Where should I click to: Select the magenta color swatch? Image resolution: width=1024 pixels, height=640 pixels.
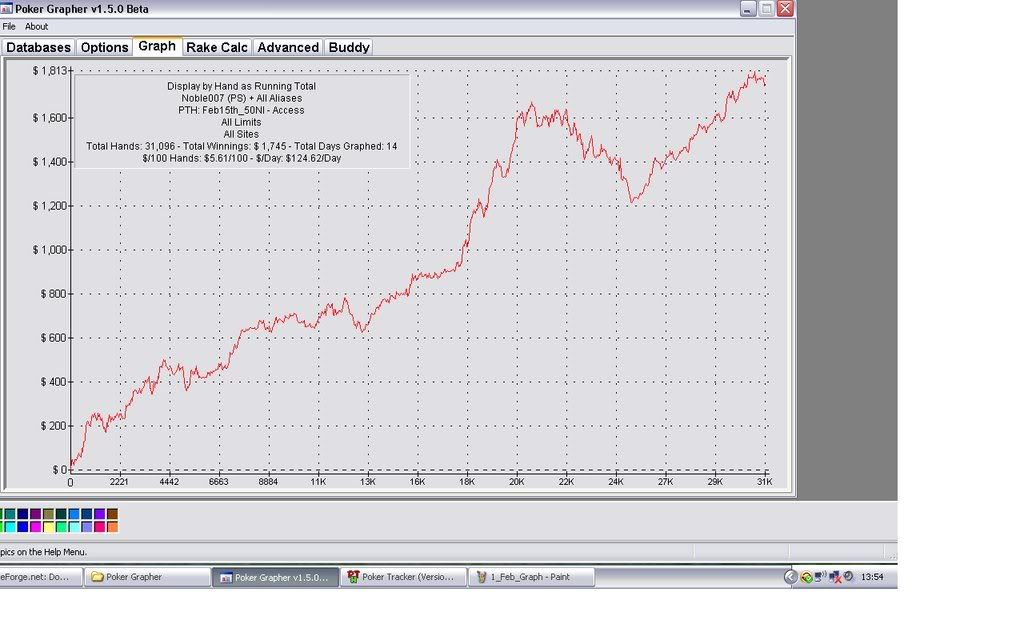tap(36, 526)
